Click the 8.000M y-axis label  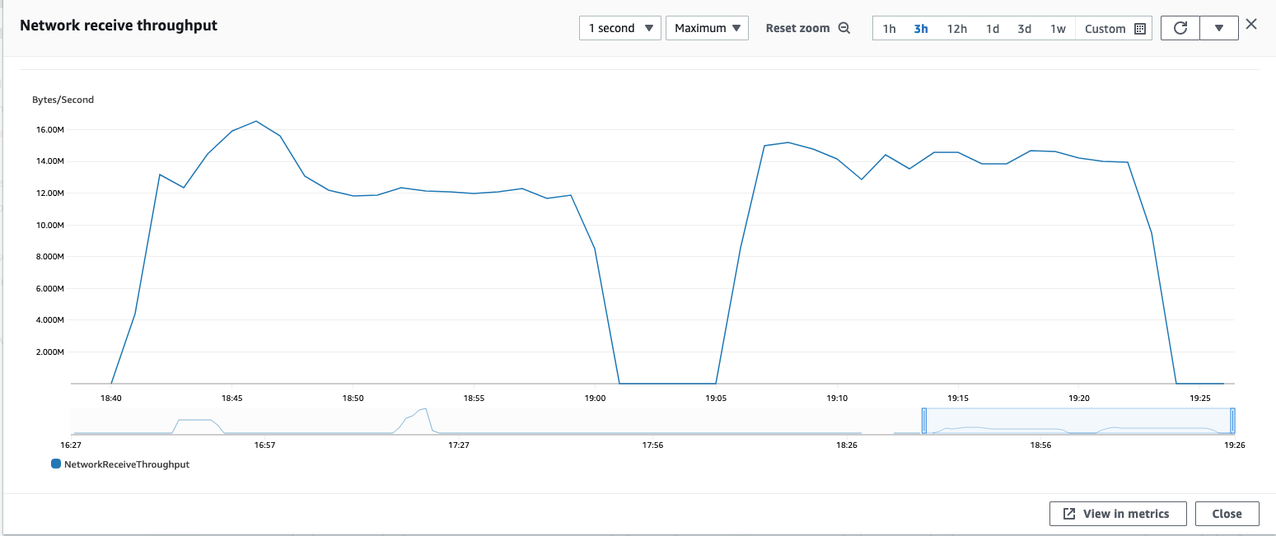pyautogui.click(x=48, y=257)
